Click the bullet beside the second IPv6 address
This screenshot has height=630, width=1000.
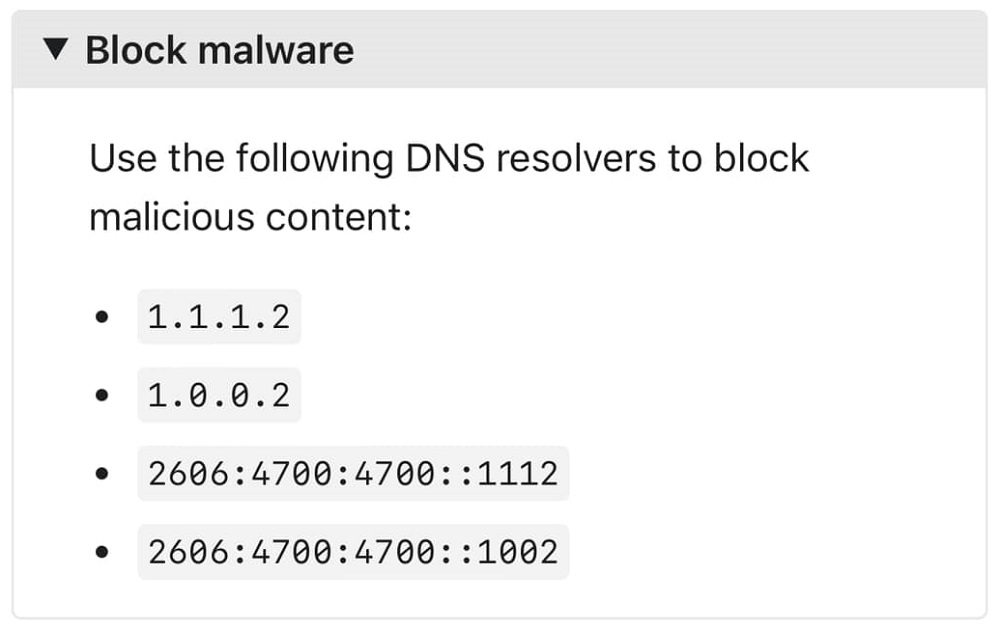[x=101, y=551]
